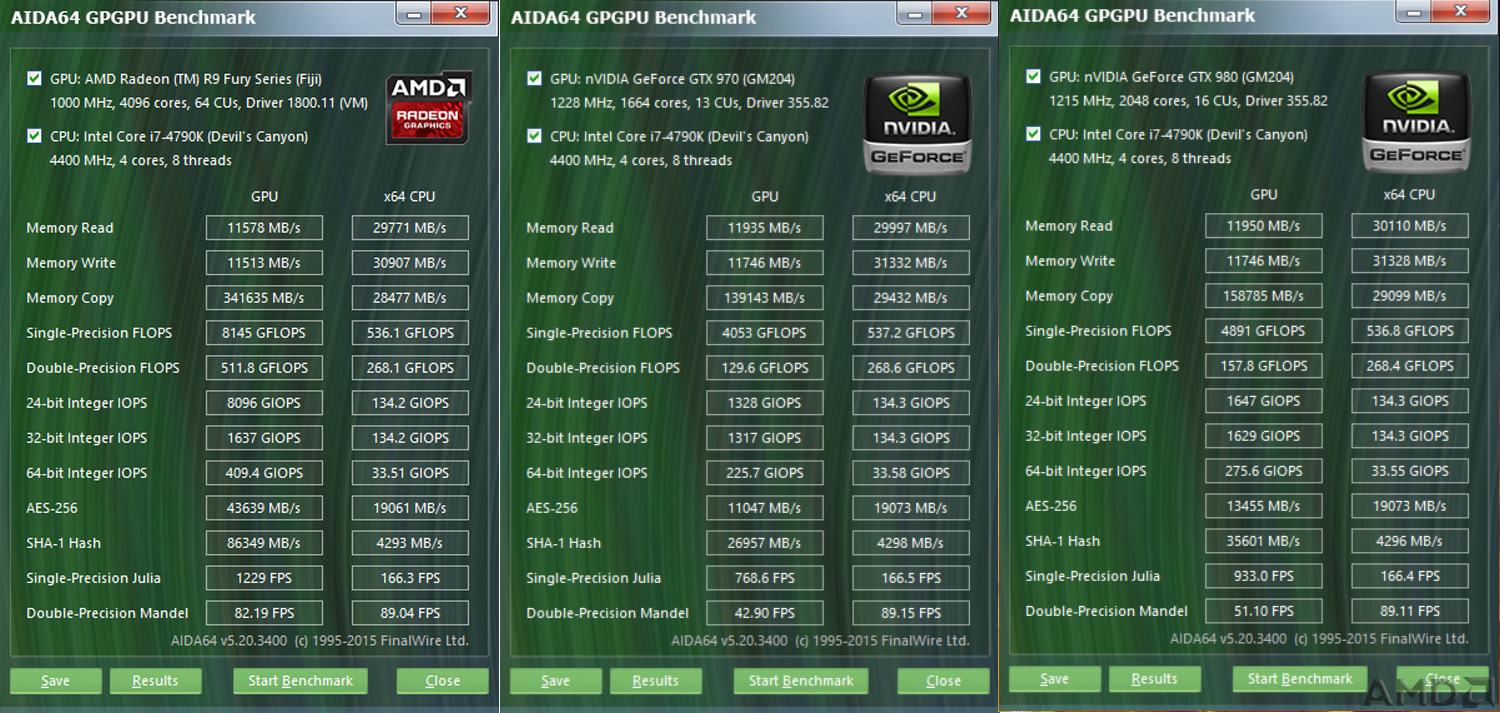Click the 82.19 FPS Mandel result
Viewport: 1500px width, 713px height.
click(x=264, y=613)
